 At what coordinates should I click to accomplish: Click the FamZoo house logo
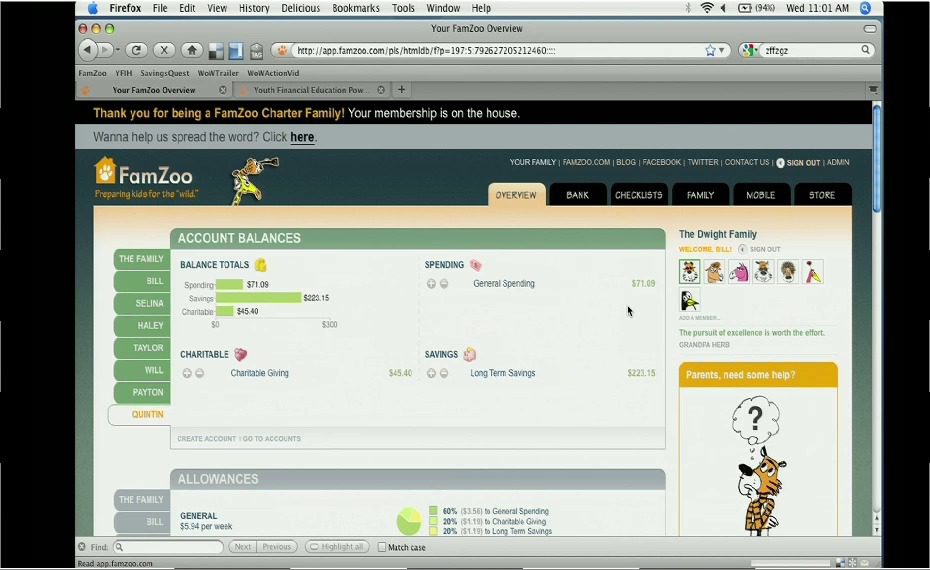point(105,171)
